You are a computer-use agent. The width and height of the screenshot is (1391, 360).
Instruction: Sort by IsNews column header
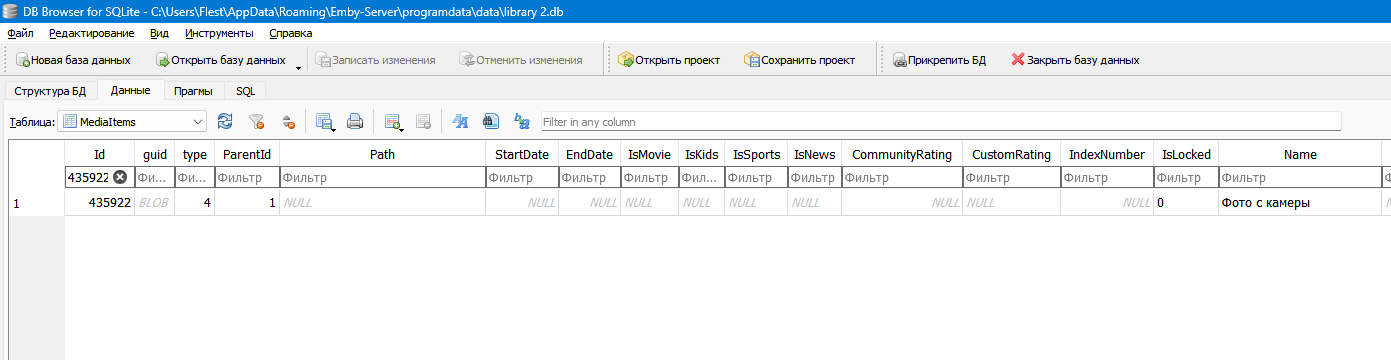[814, 155]
